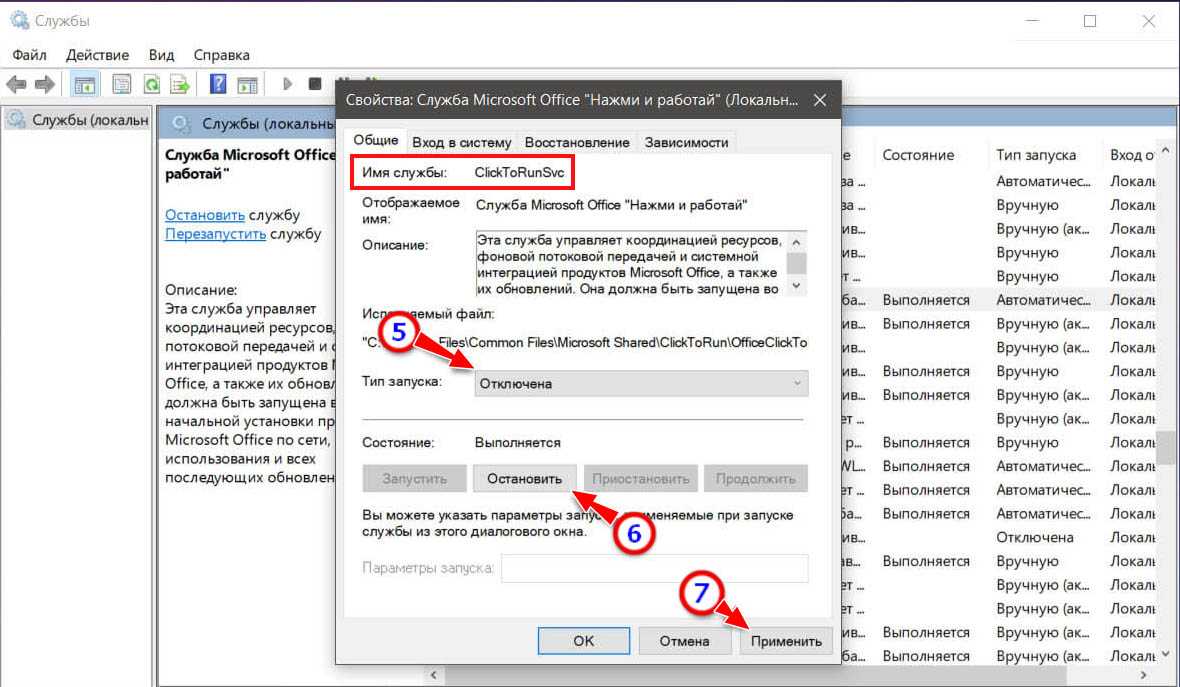Open the "Зависимости" tab

686,142
